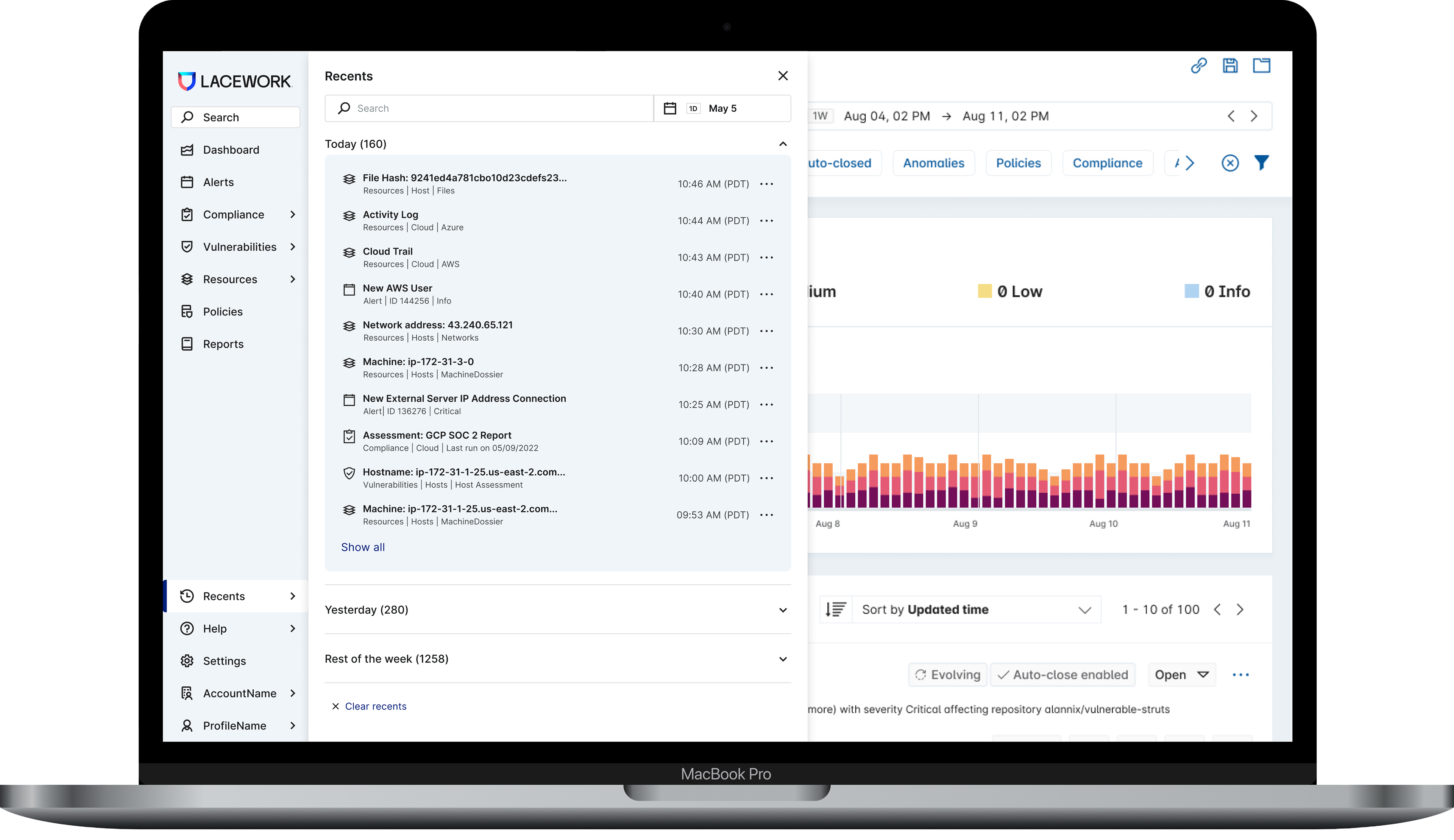This screenshot has height=840, width=1454.
Task: Expand the AccountName submenu chevron
Action: pos(293,694)
